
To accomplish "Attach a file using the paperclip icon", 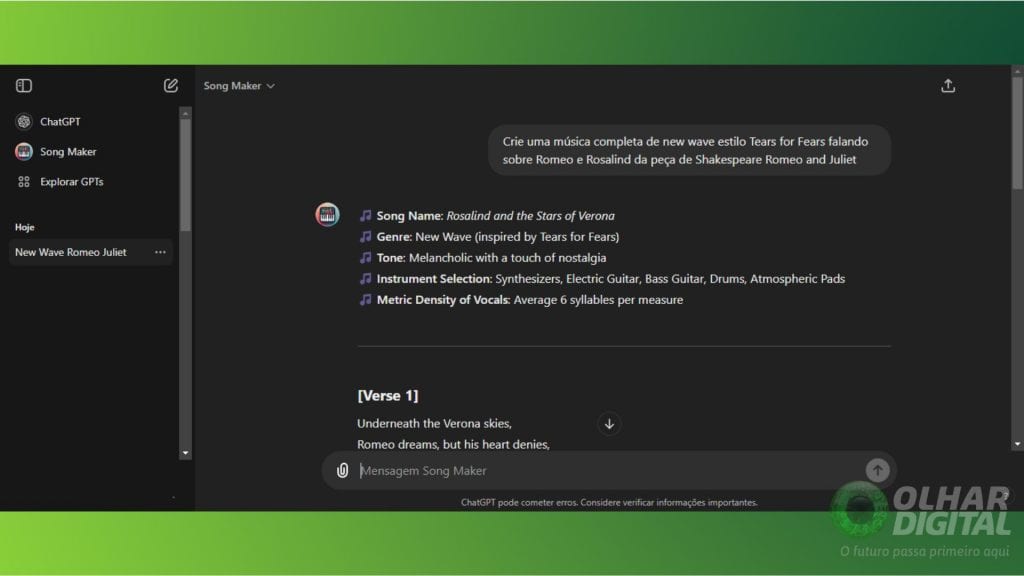I will (343, 470).
